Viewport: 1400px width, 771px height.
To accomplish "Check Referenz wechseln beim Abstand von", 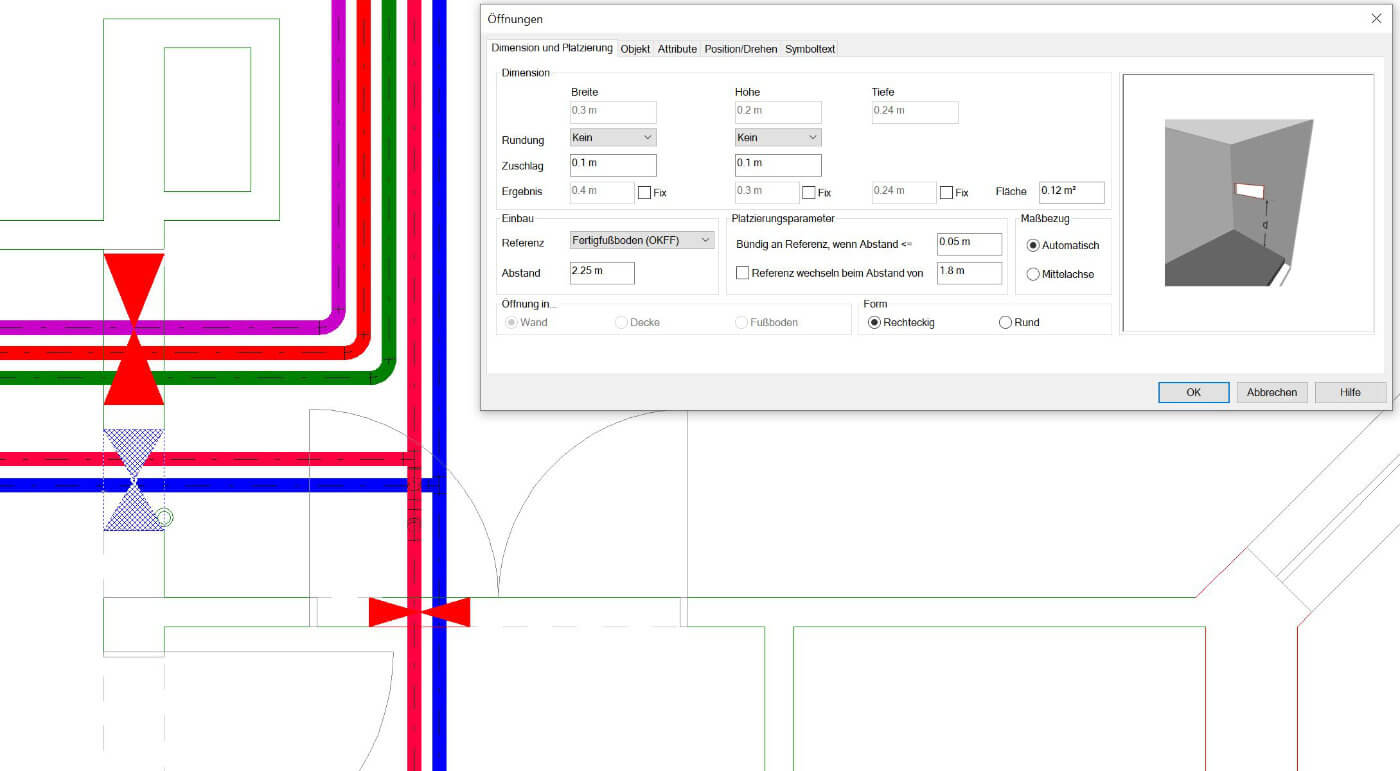I will (x=741, y=272).
